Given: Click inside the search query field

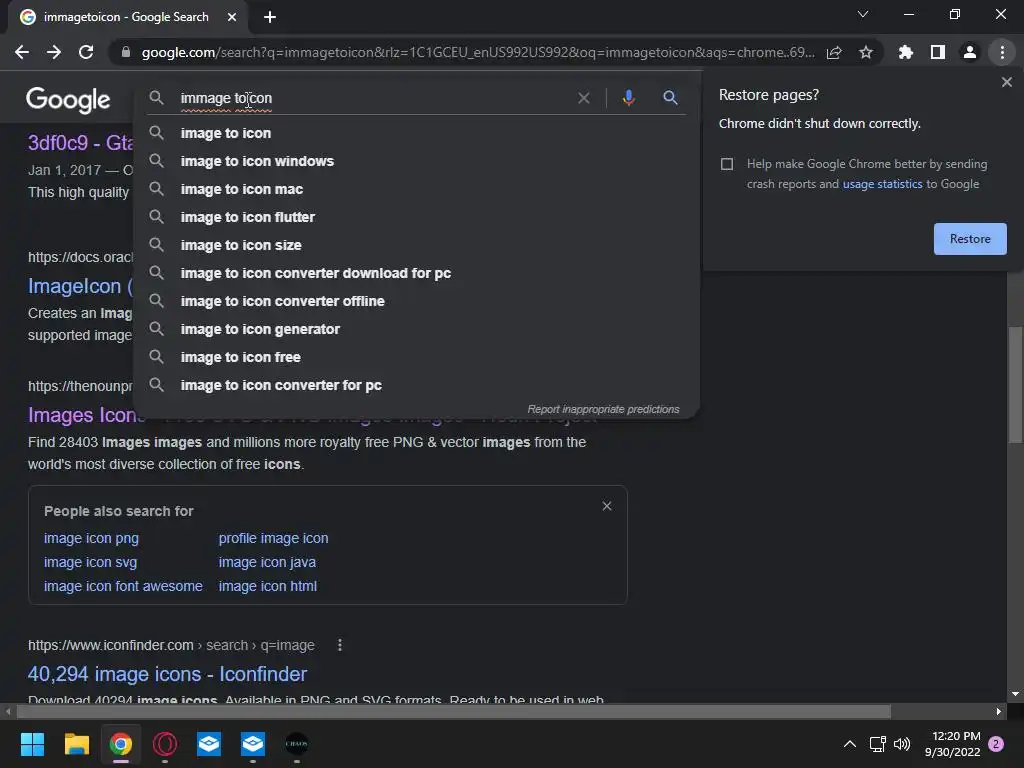Looking at the screenshot, I should 372,98.
